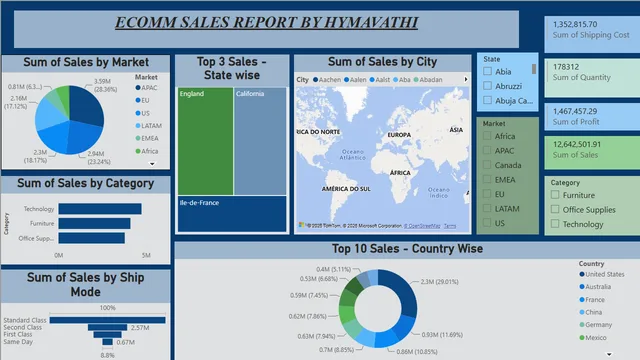Tick the Abuja Ca... state checkbox
Image resolution: width=640 pixels, height=360 pixels.
[x=487, y=100]
